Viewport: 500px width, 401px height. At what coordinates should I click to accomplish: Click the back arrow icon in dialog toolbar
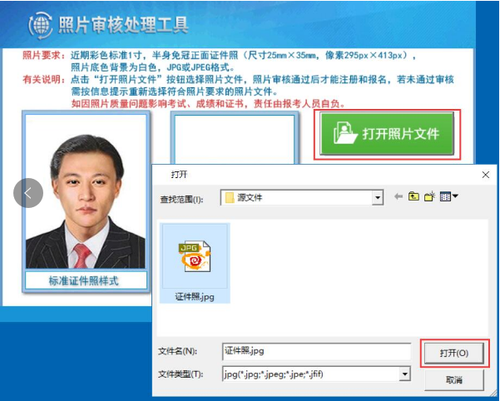tap(398, 197)
